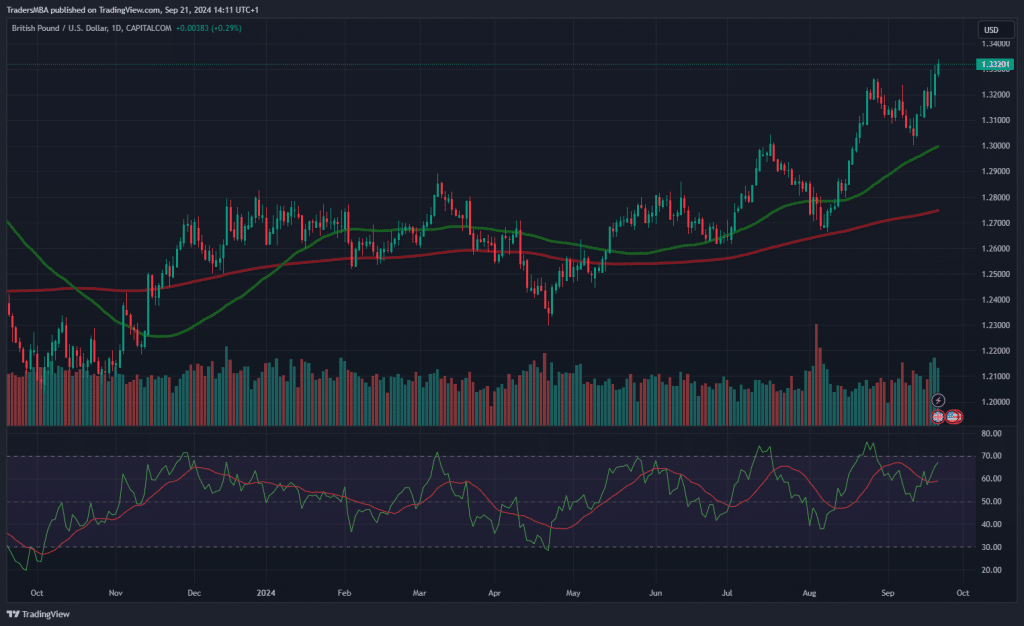
Task: Select the 1.30000 price axis label
Action: coord(994,146)
